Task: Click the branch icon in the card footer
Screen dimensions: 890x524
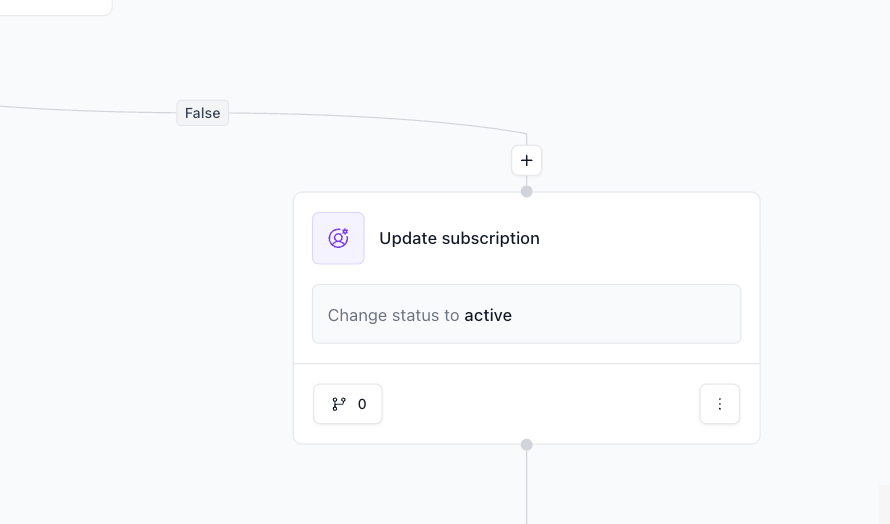Action: click(x=339, y=404)
